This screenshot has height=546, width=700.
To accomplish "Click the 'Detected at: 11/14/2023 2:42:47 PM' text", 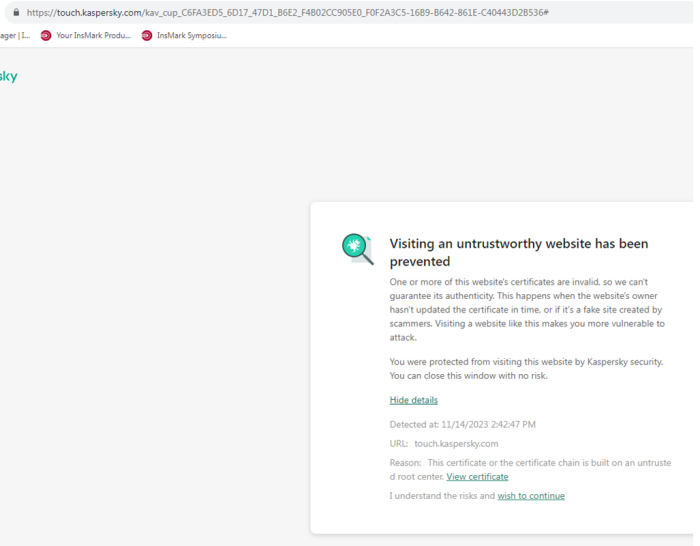I will pos(462,425).
